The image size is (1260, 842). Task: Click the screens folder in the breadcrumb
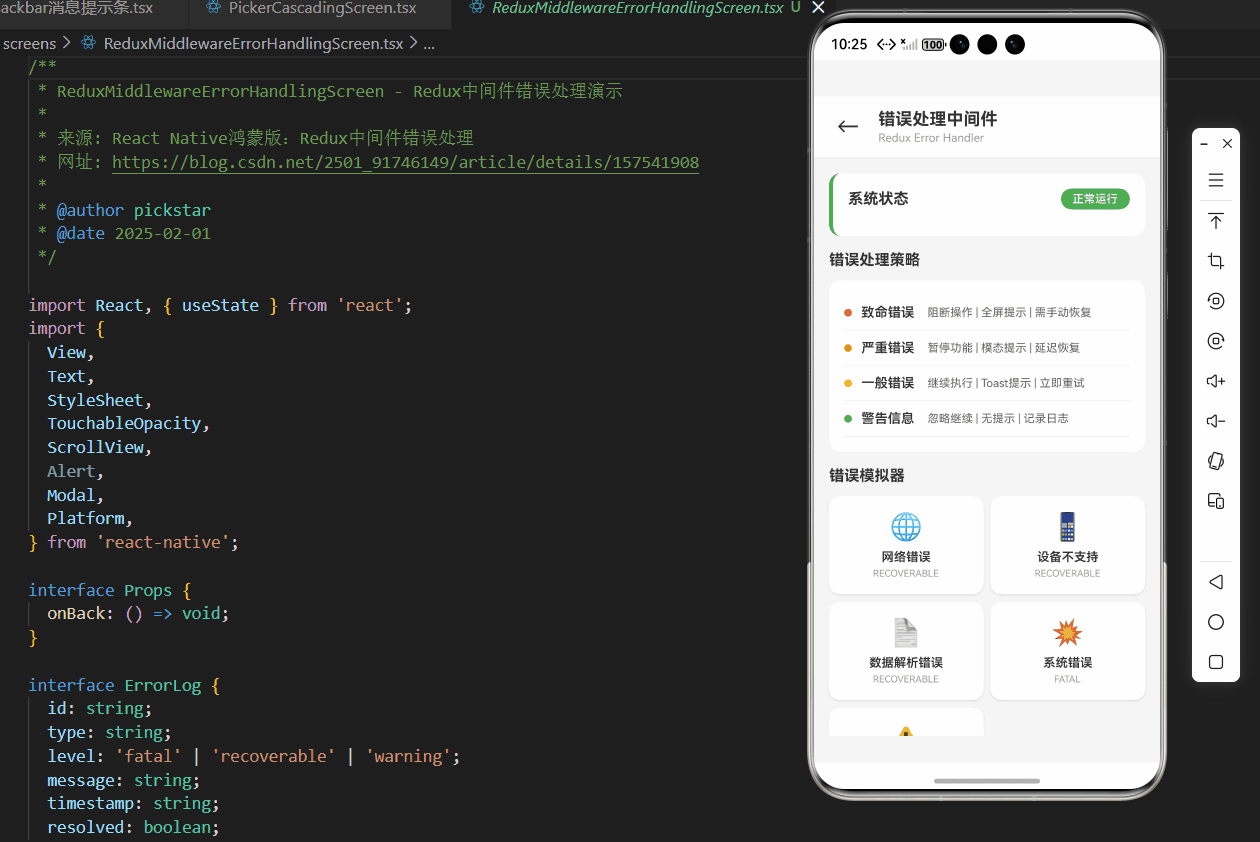point(29,43)
